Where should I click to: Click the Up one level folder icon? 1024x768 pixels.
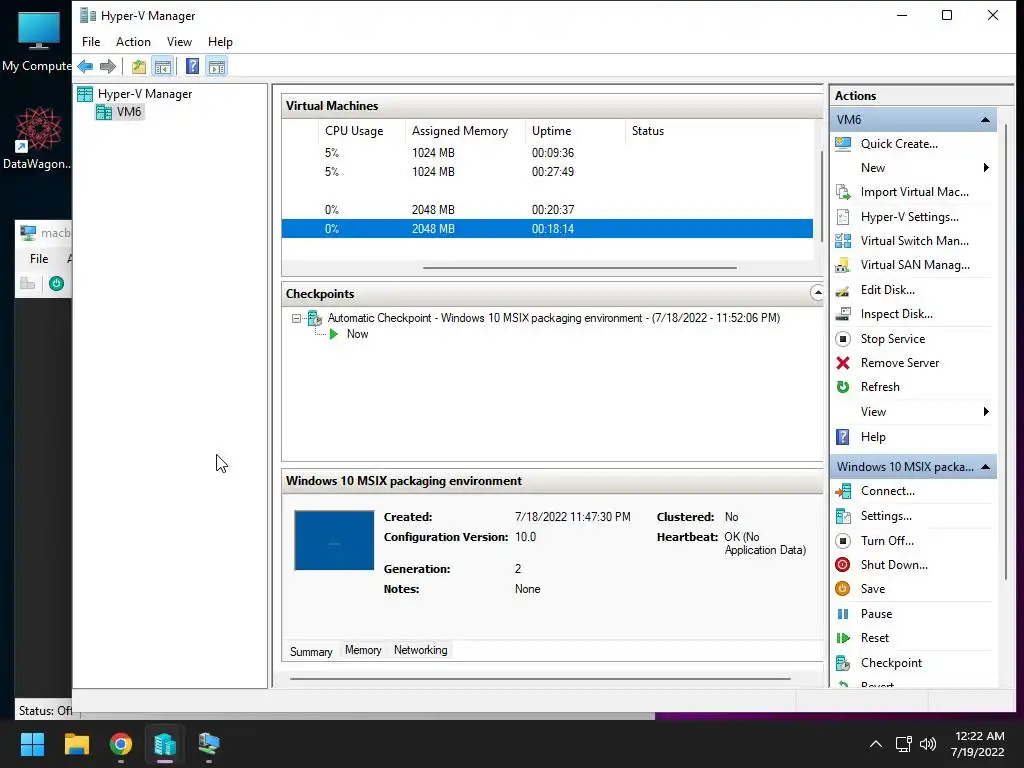pos(138,66)
